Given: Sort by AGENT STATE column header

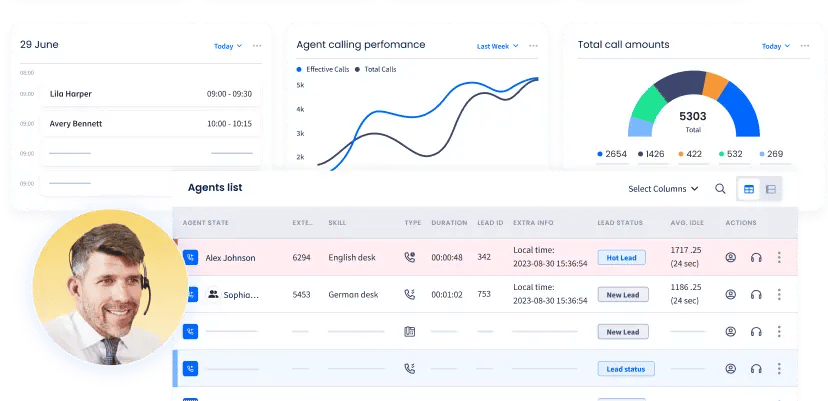Looking at the screenshot, I should coord(205,223).
